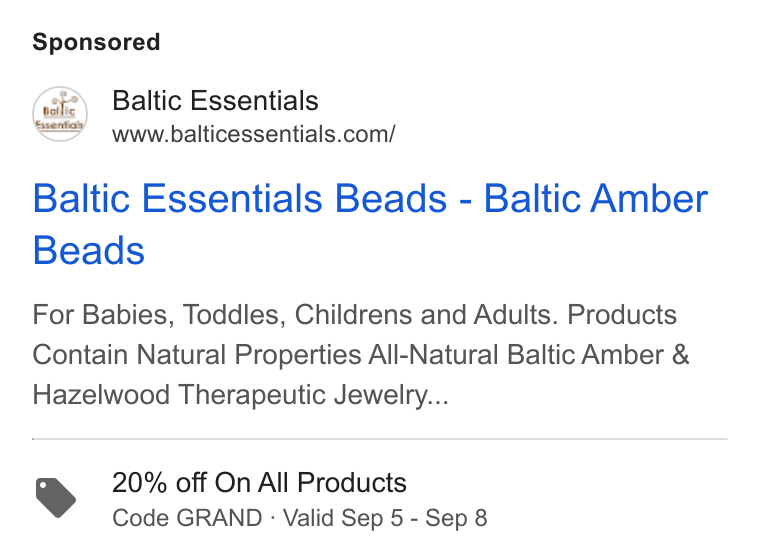This screenshot has width=760, height=556.
Task: Click the Contain Natural Properties description line
Action: 361,354
